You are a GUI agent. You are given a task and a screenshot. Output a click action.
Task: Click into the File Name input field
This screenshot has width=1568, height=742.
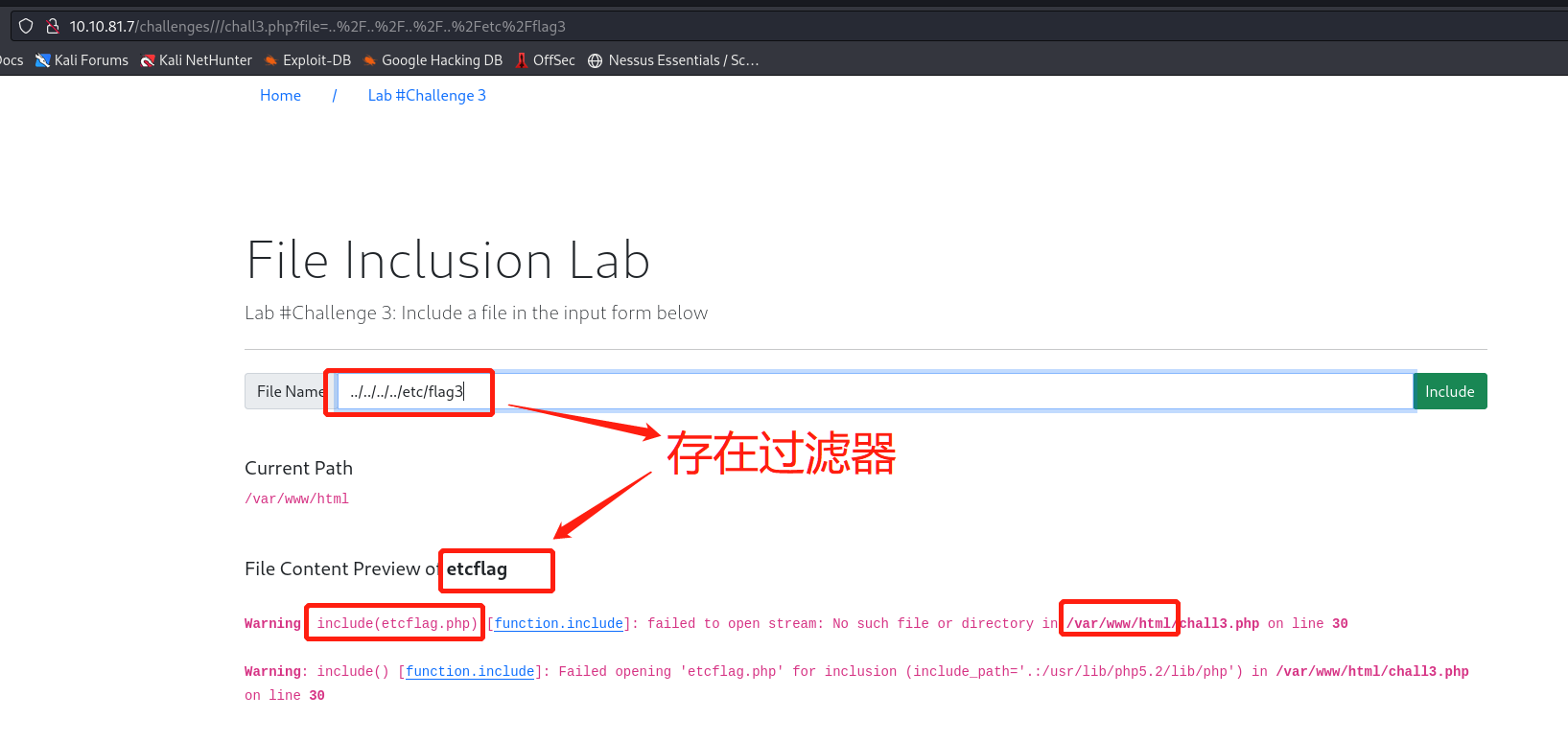[863, 391]
